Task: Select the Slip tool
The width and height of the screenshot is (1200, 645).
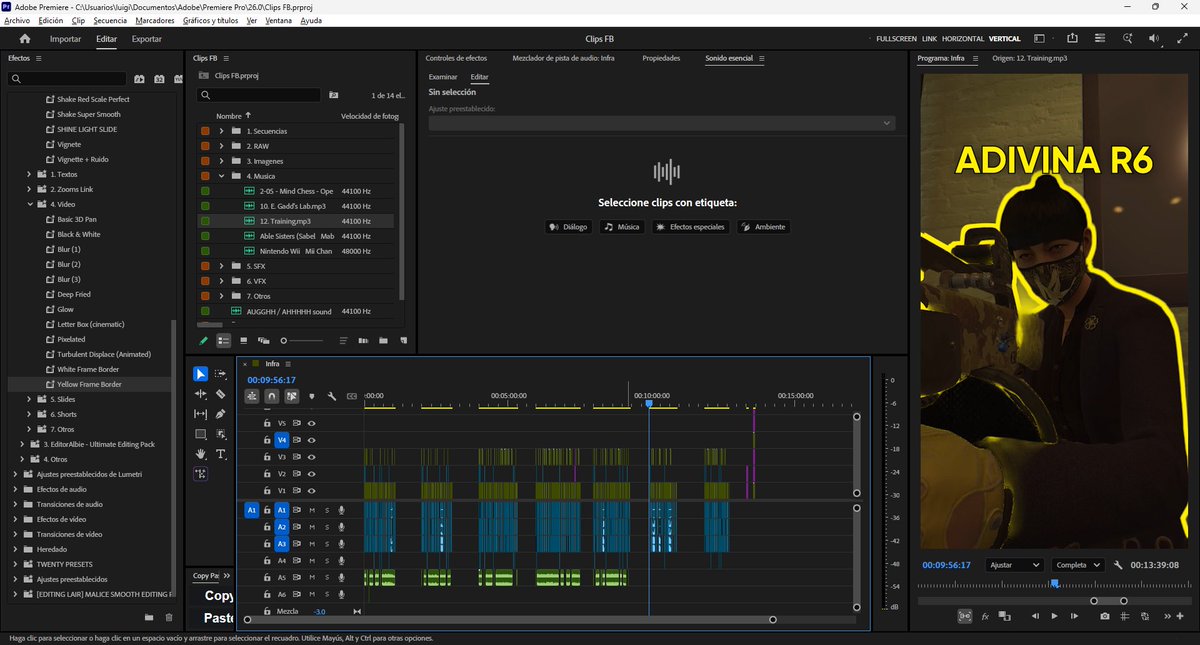Action: 201,414
